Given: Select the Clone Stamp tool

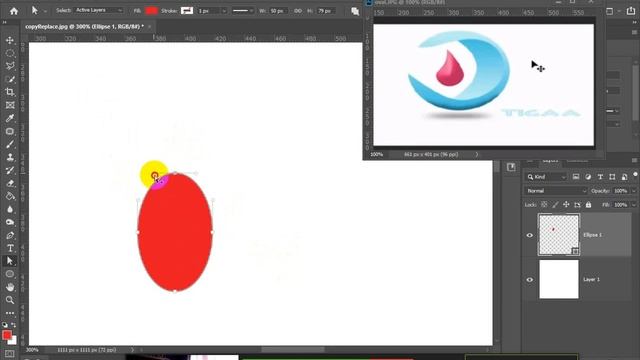Looking at the screenshot, I should [x=10, y=158].
